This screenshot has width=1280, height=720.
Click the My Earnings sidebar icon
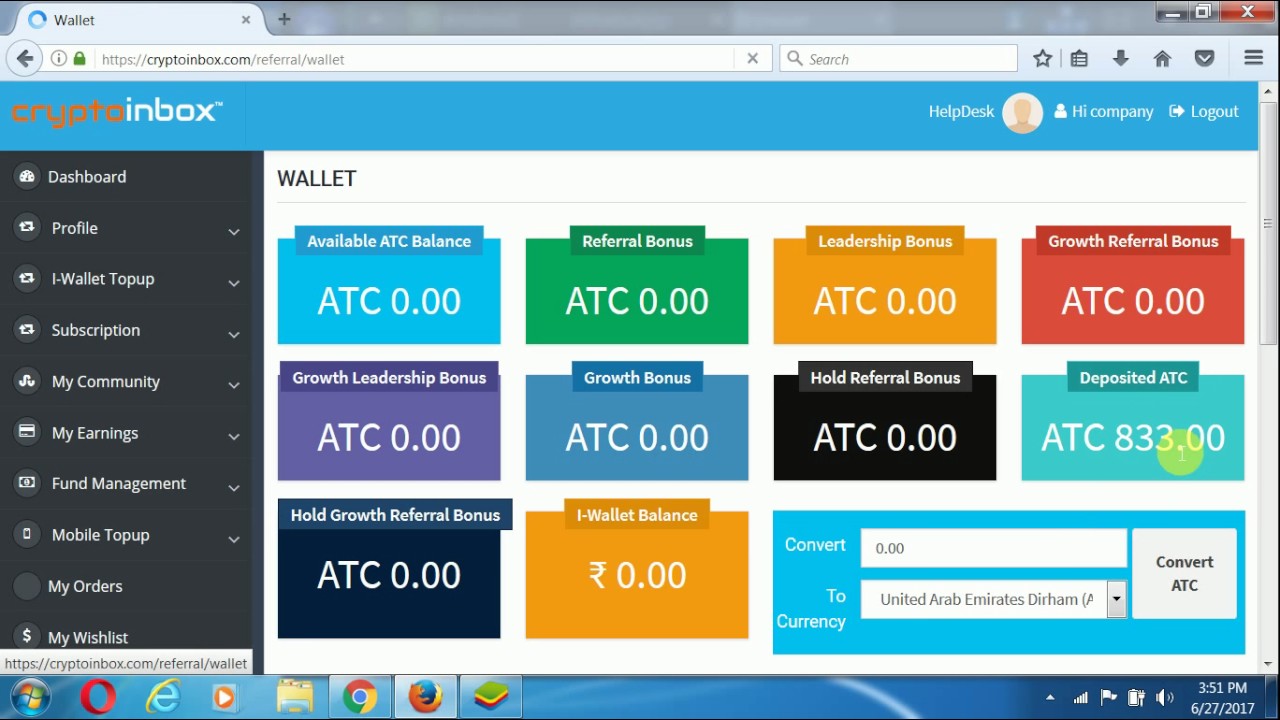27,432
